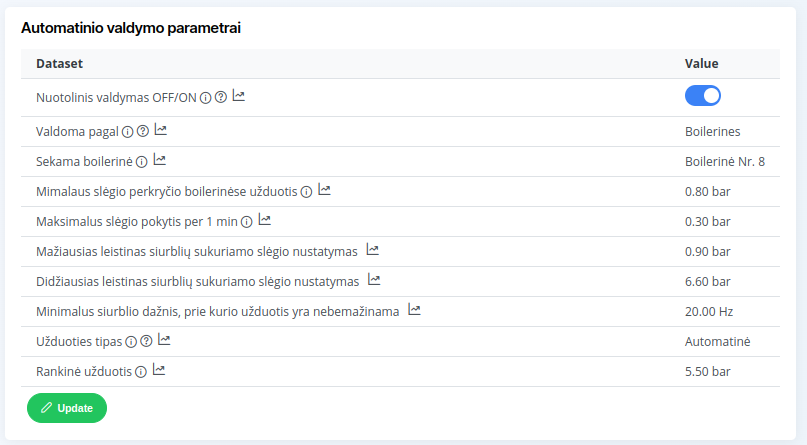This screenshot has height=445, width=807.
Task: Click the Automatinė value for Užduoties tipas
Action: click(717, 341)
